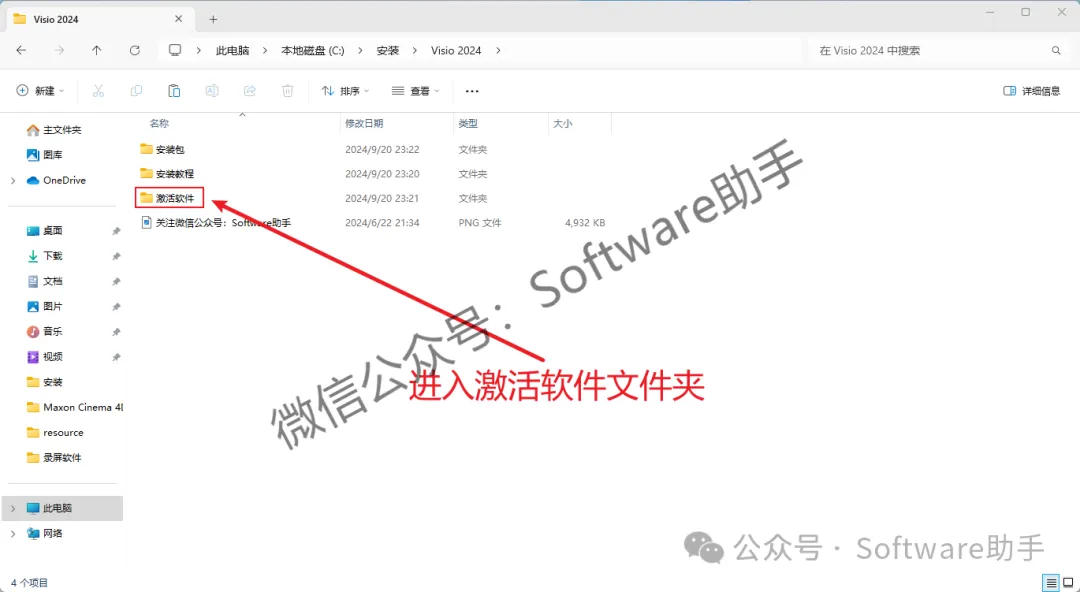This screenshot has height=592, width=1080.
Task: Close the Visio 2024 tab
Action: [x=179, y=19]
